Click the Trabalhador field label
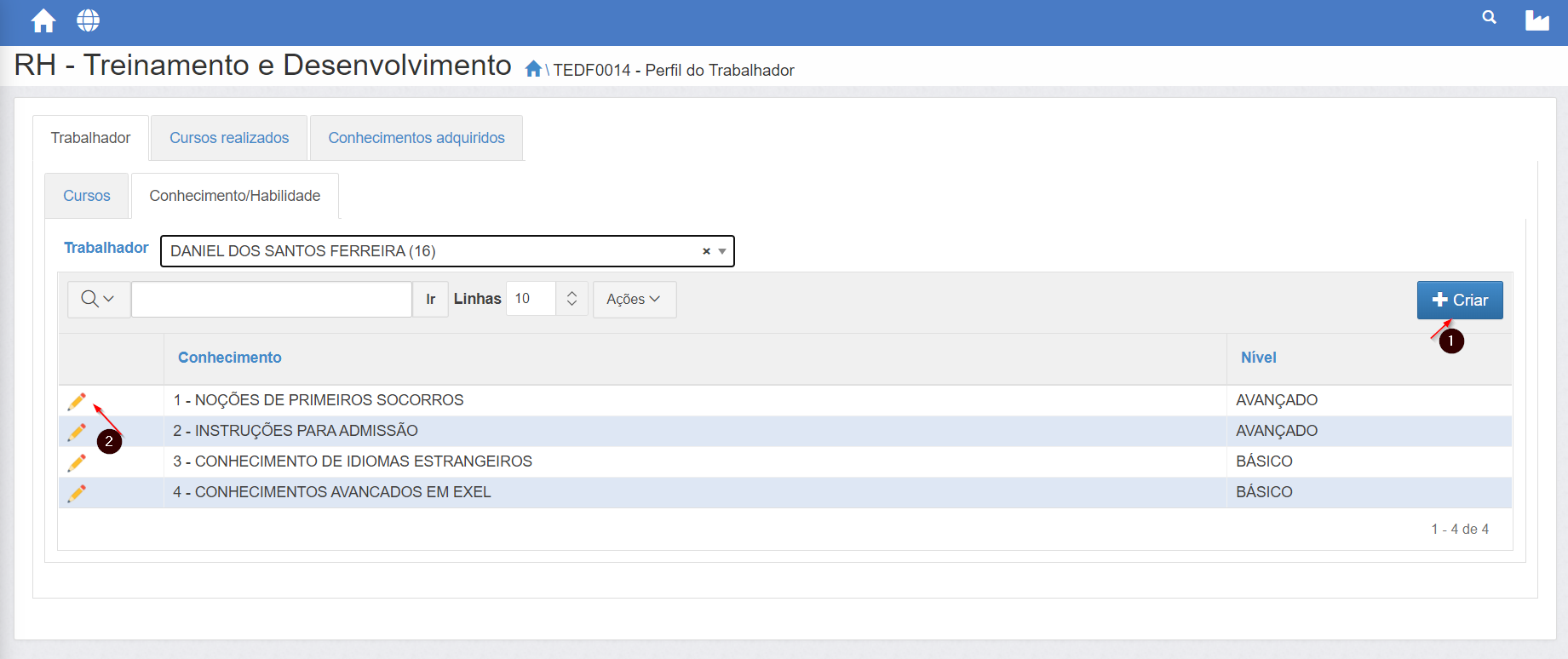Viewport: 1568px width, 659px height. click(106, 248)
